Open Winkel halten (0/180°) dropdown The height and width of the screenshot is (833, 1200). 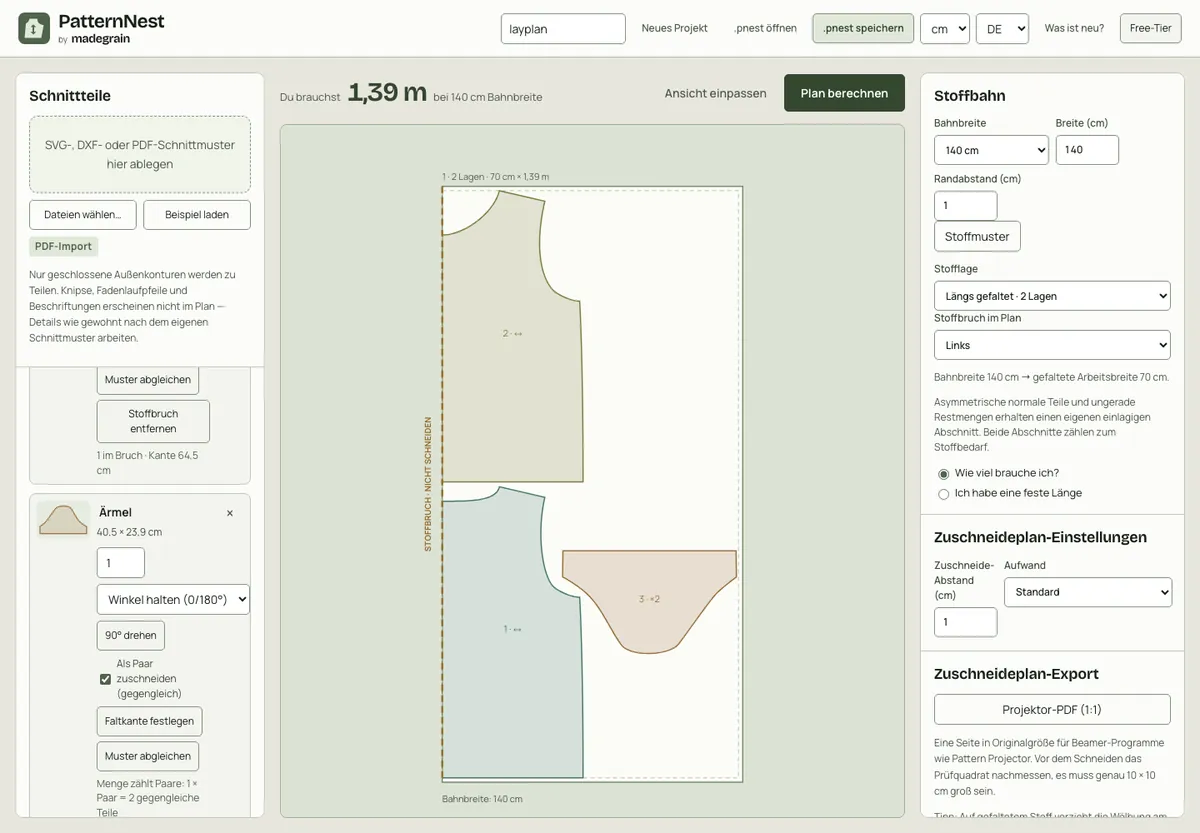(173, 599)
